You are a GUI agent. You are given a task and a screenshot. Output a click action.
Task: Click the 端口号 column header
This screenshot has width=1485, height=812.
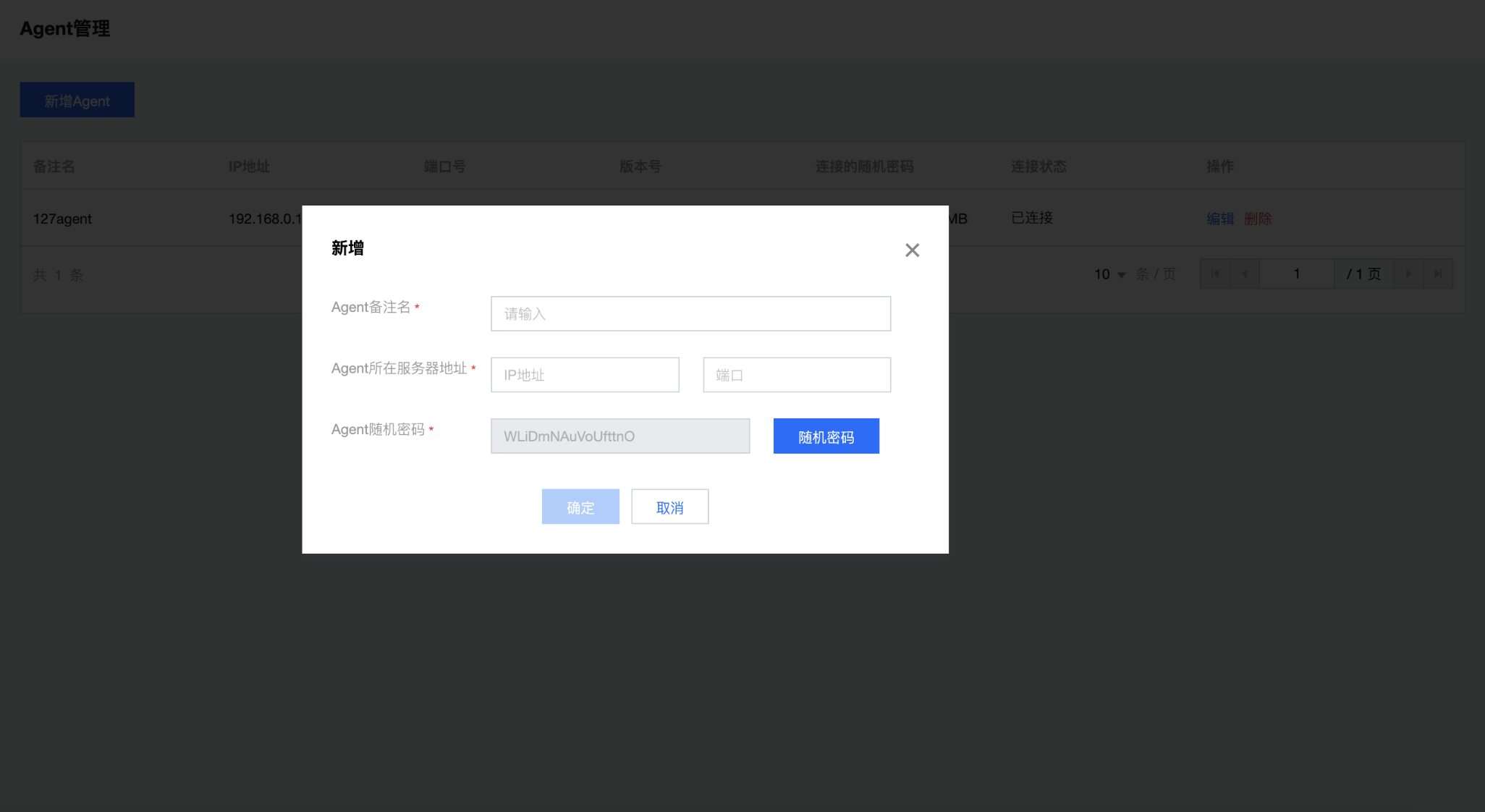click(x=445, y=166)
